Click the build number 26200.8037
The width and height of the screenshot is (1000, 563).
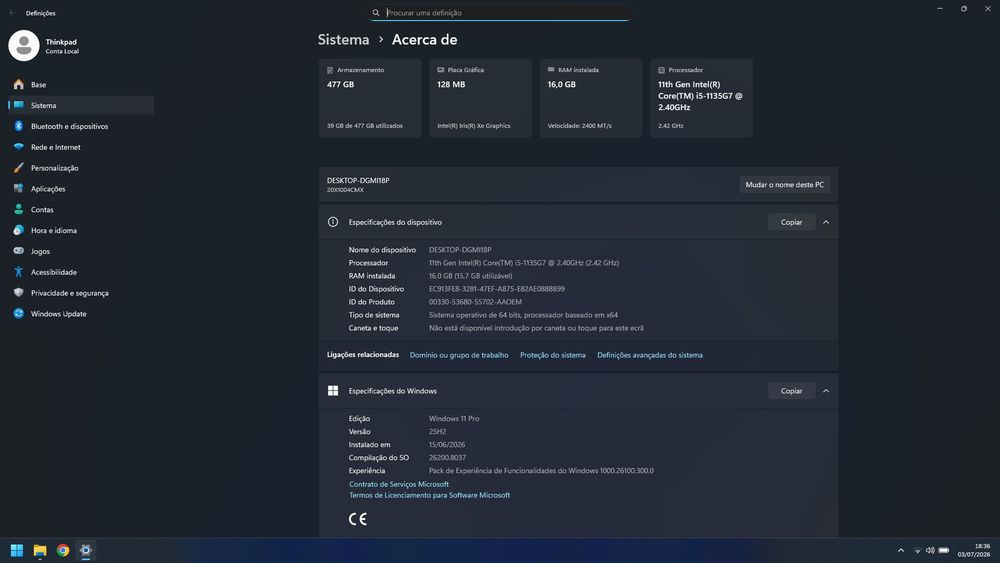(447, 458)
